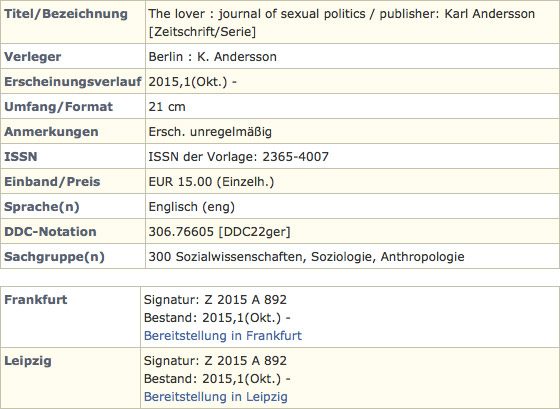Click the Leipzig location label
The image size is (560, 409).
[x=28, y=361]
